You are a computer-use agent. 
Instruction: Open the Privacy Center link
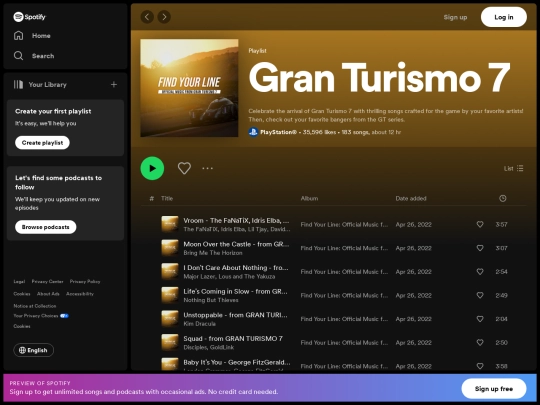(x=48, y=281)
